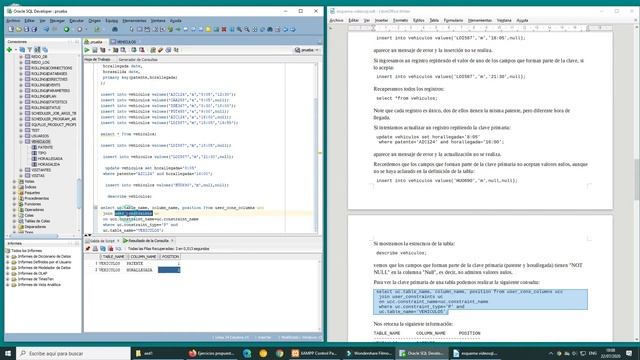Click the Run Script icon in the worksheet toolbar
The width and height of the screenshot is (640, 360).
(x=95, y=50)
